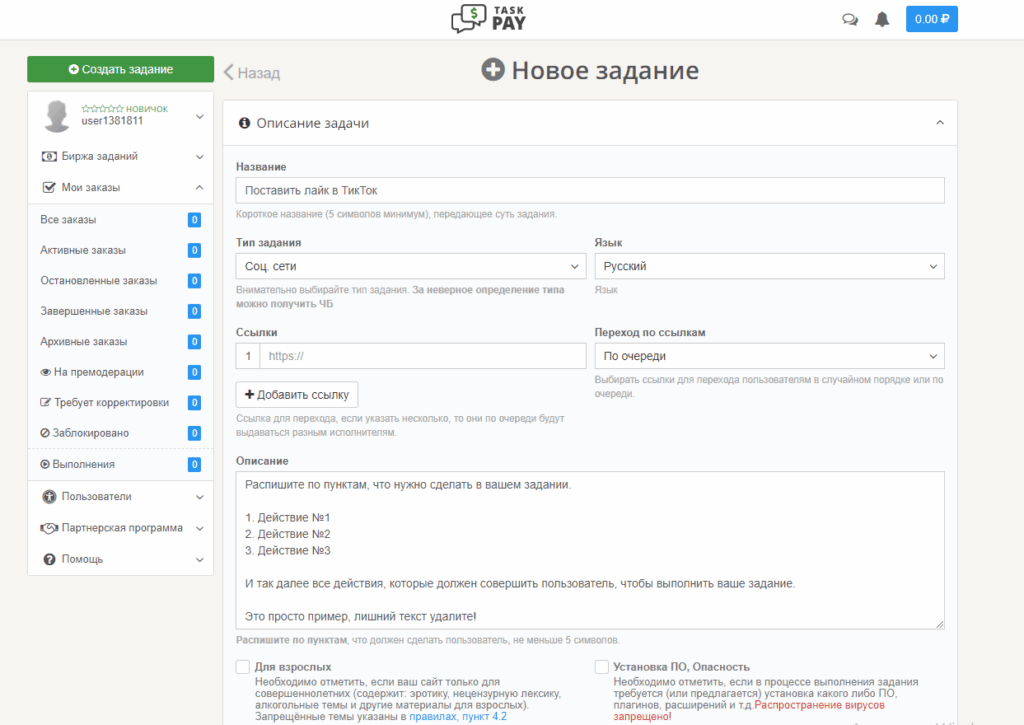Check the Для взрослых checkbox
The height and width of the screenshot is (725, 1024).
[x=243, y=667]
